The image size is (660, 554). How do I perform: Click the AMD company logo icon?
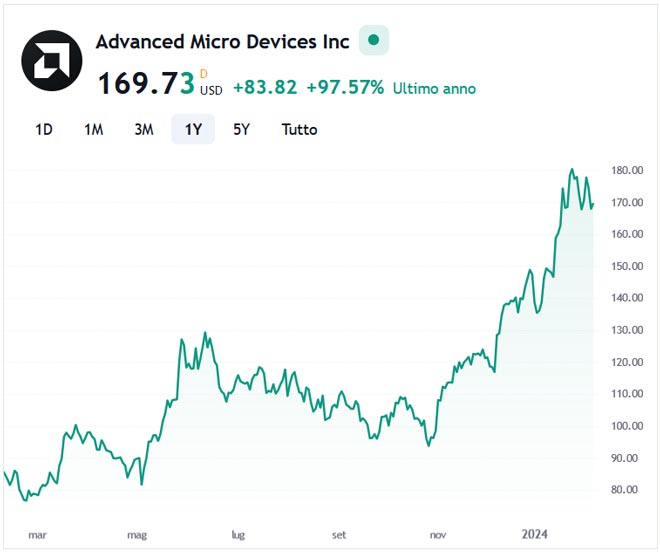(49, 60)
